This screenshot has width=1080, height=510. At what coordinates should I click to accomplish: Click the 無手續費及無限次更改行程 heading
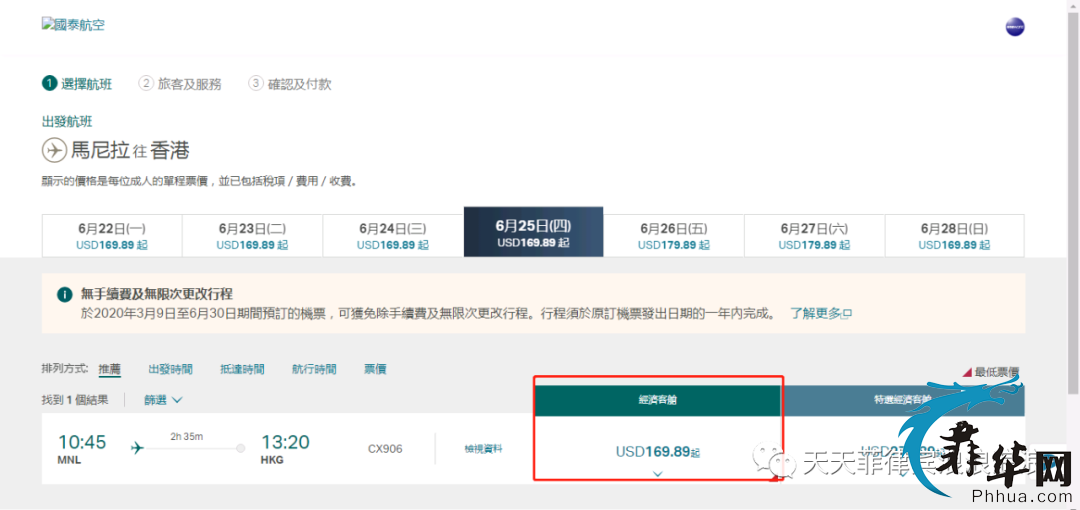coord(156,295)
